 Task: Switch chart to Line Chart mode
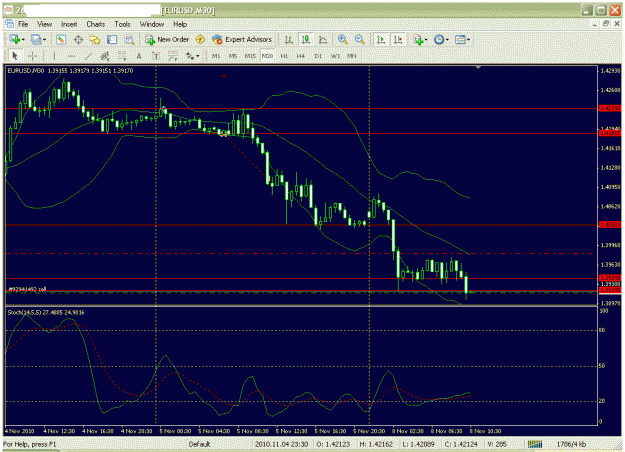pos(323,39)
